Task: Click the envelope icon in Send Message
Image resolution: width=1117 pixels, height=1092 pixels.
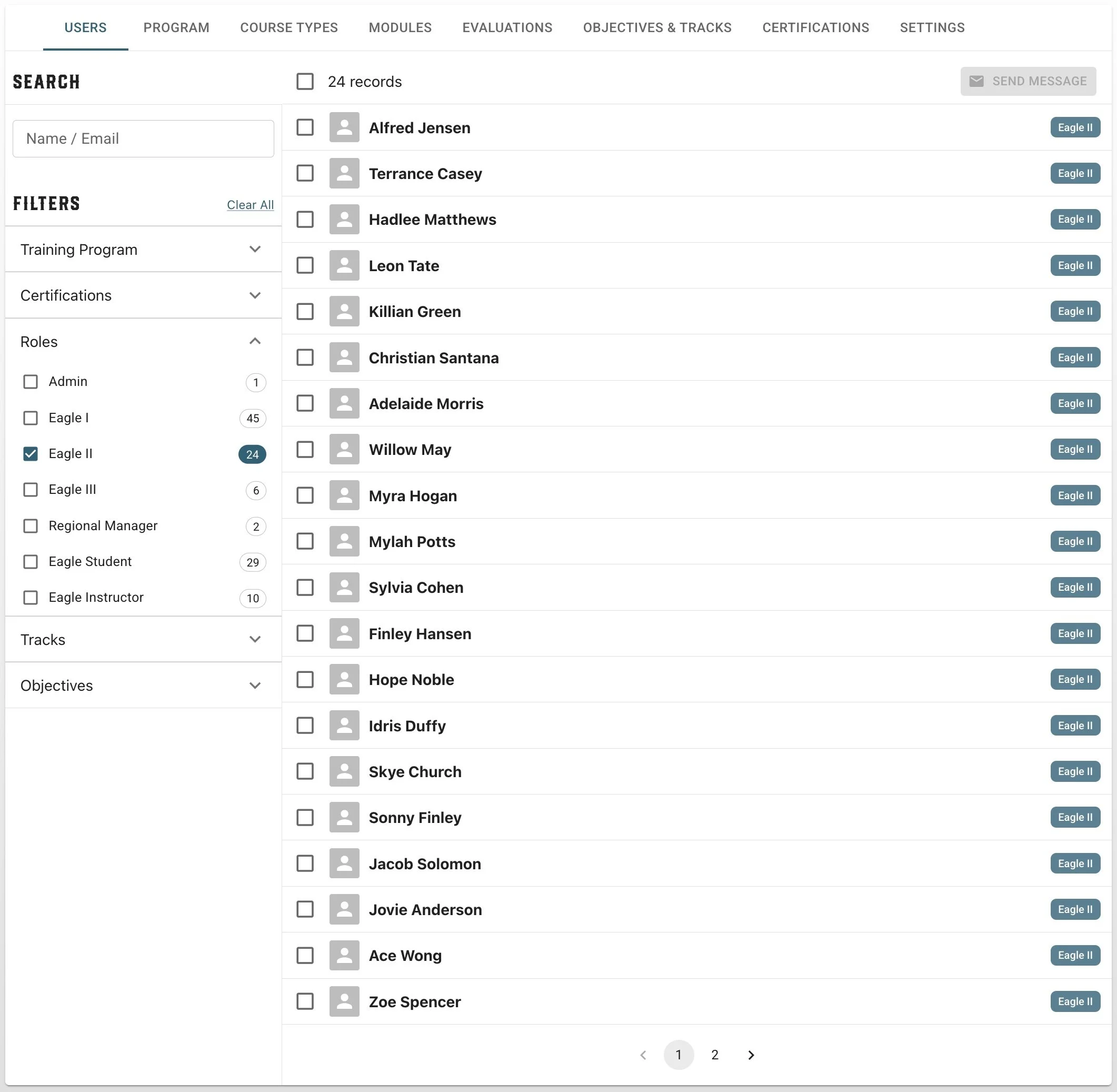Action: 976,82
